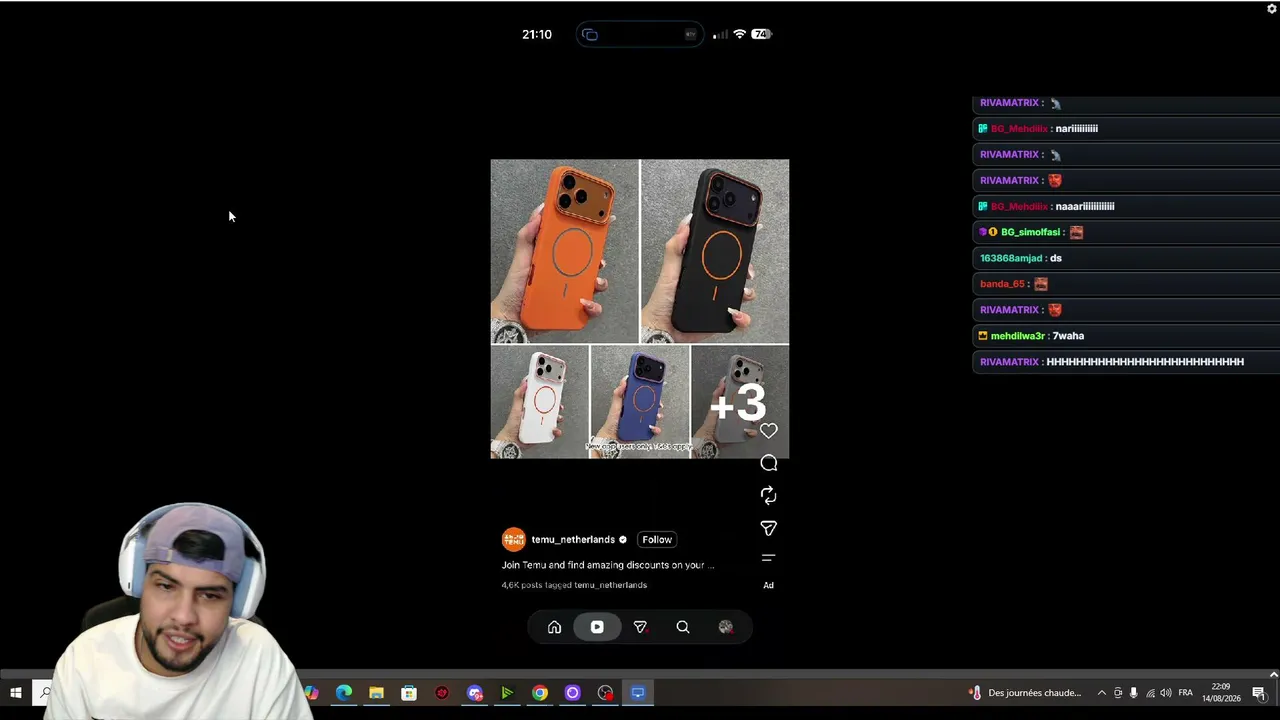The width and height of the screenshot is (1280, 720).
Task: Switch the FRA keyboard language
Action: point(1186,693)
